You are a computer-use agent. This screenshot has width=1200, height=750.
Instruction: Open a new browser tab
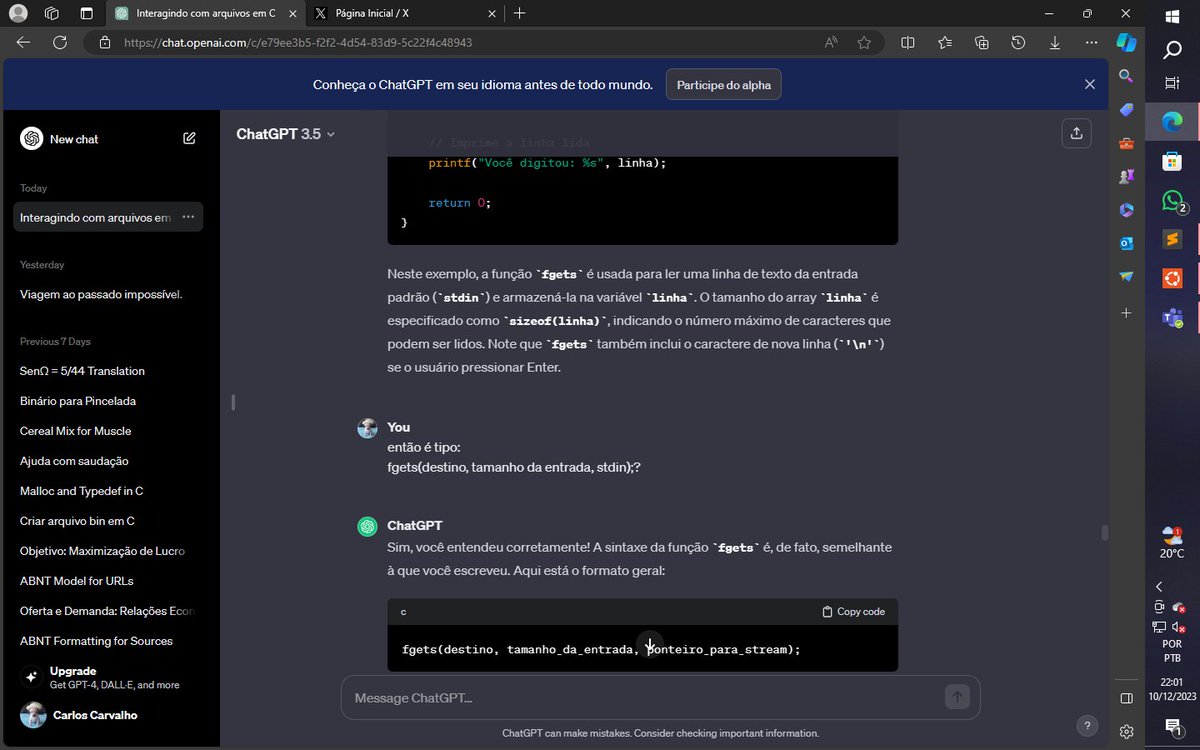pos(520,14)
